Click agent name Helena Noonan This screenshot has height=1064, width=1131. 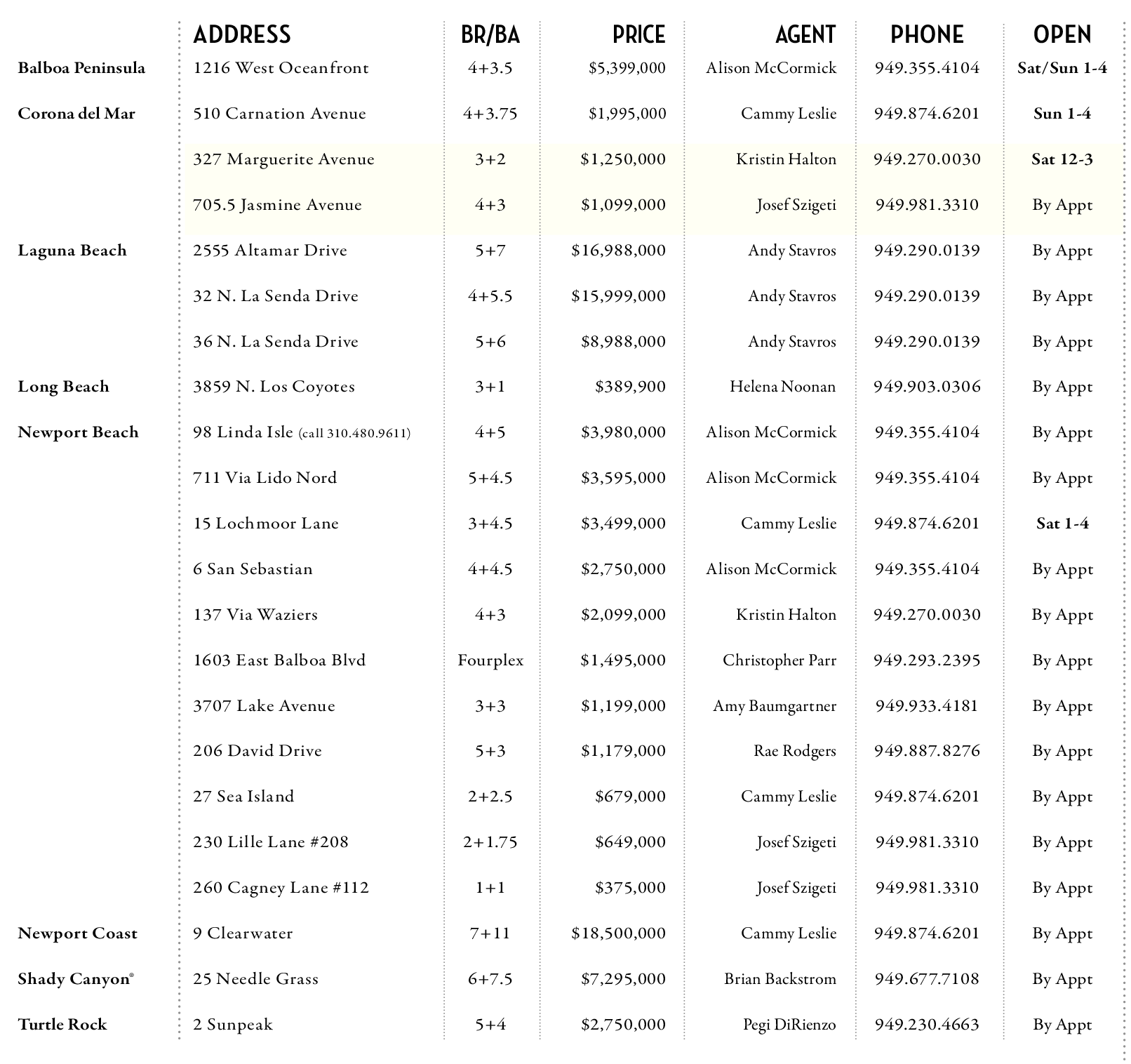[x=782, y=387]
